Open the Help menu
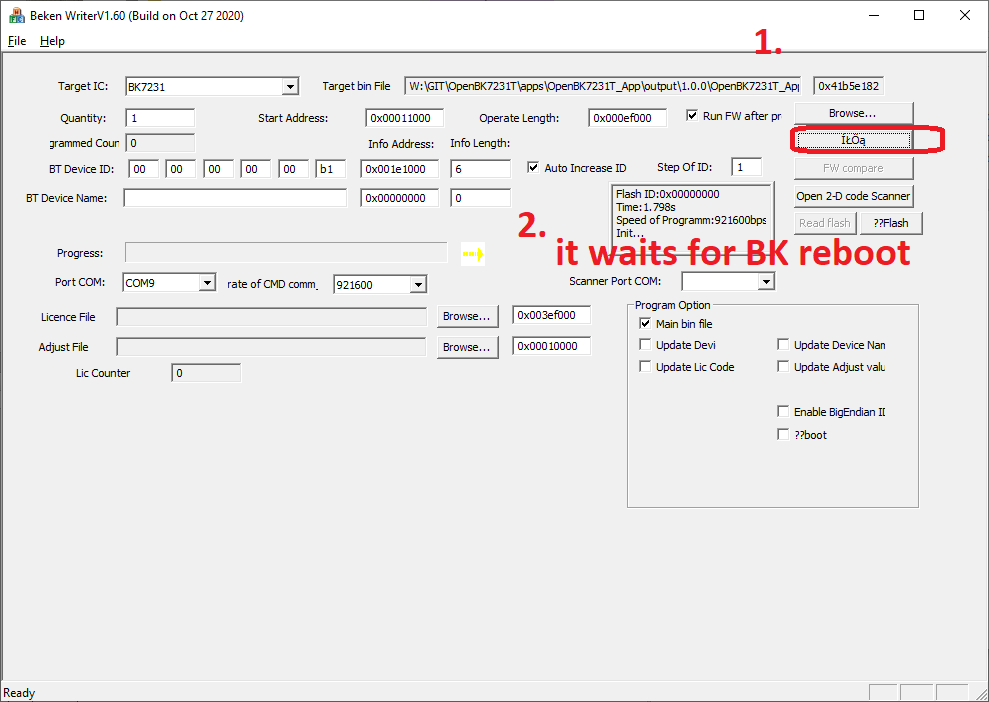Image resolution: width=989 pixels, height=702 pixels. click(x=52, y=41)
